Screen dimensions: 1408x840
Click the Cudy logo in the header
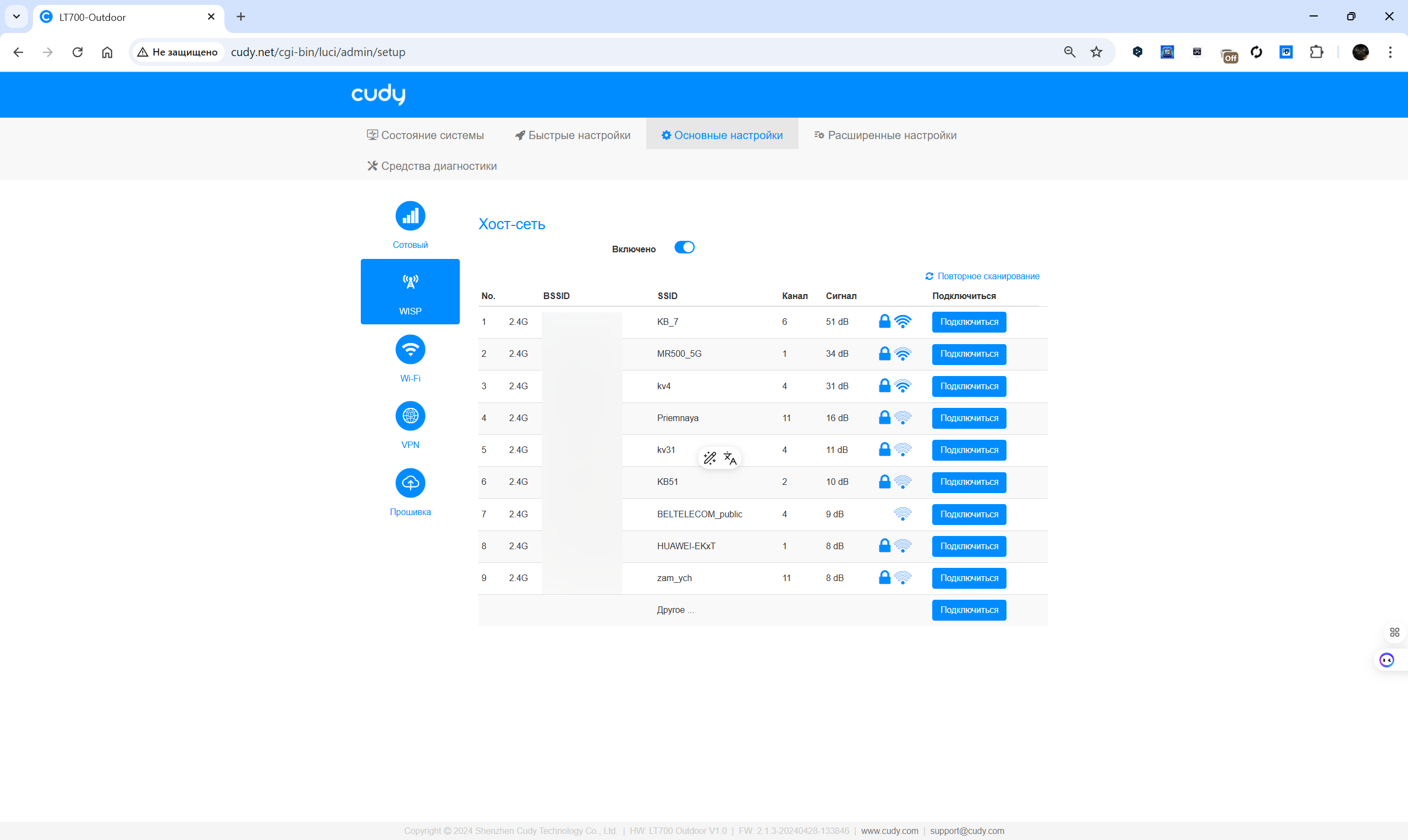coord(378,94)
